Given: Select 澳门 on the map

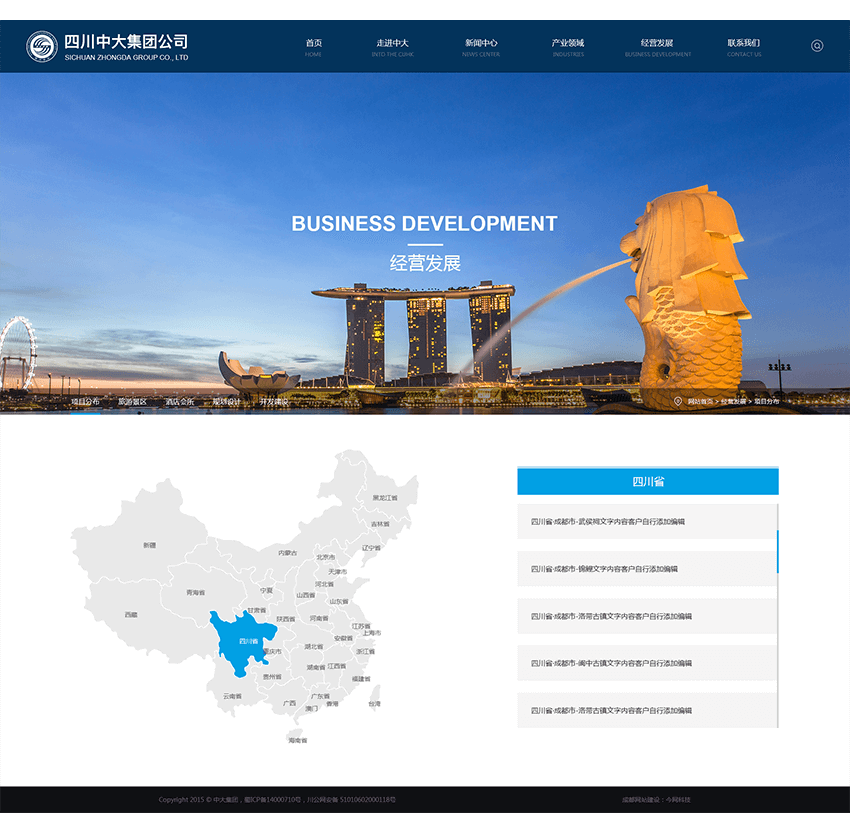Looking at the screenshot, I should pyautogui.click(x=312, y=708).
